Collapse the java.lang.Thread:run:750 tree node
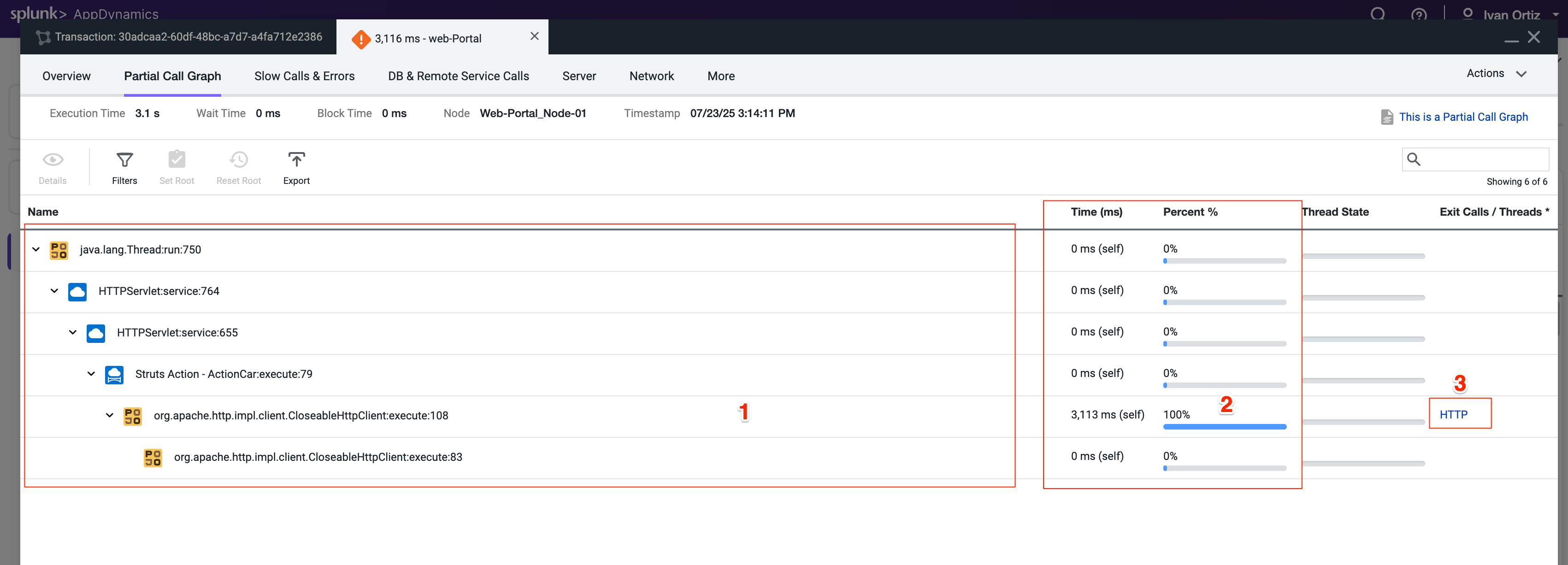The height and width of the screenshot is (565, 1568). (35, 250)
